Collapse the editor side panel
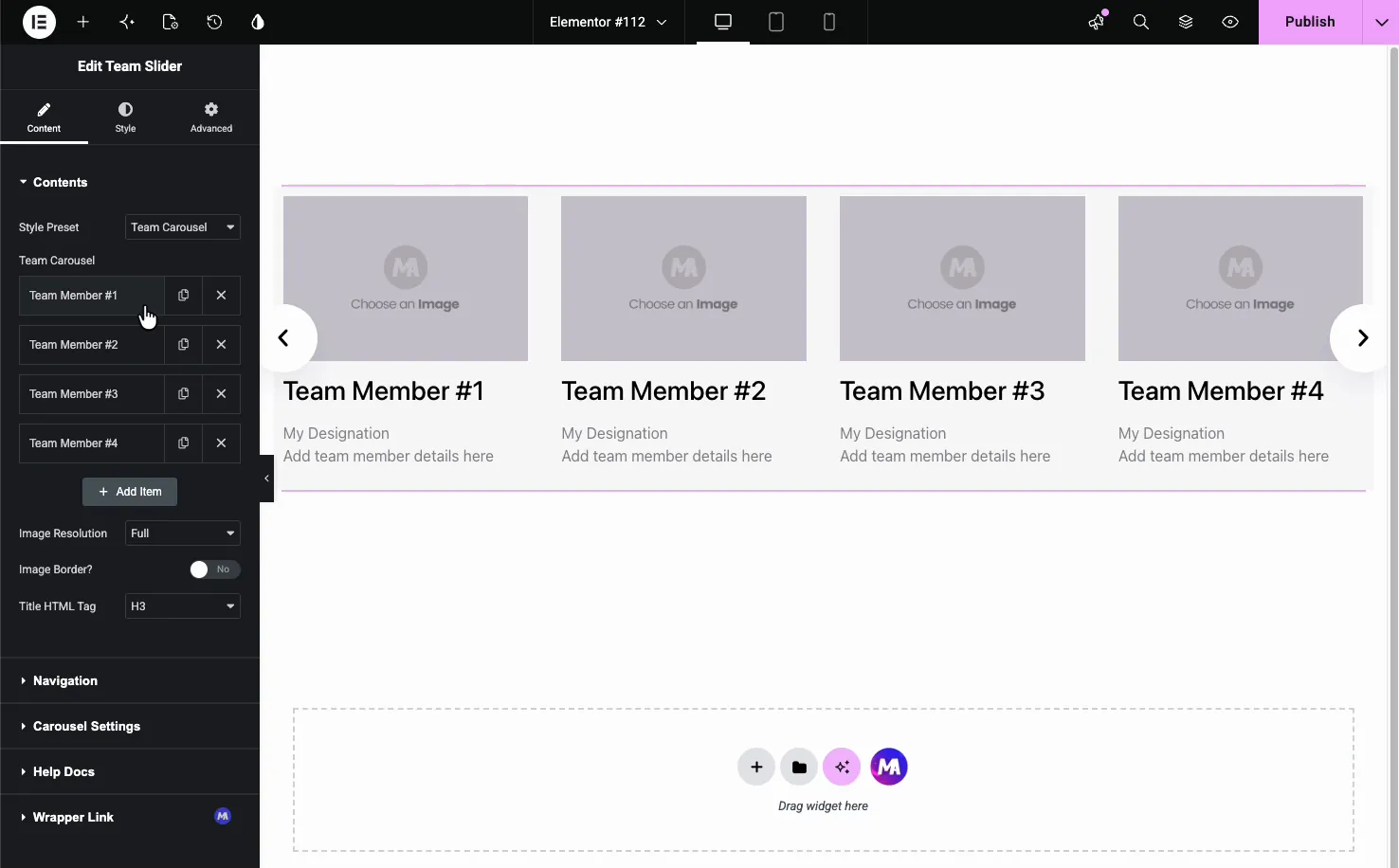The width and height of the screenshot is (1399, 868). 266,479
